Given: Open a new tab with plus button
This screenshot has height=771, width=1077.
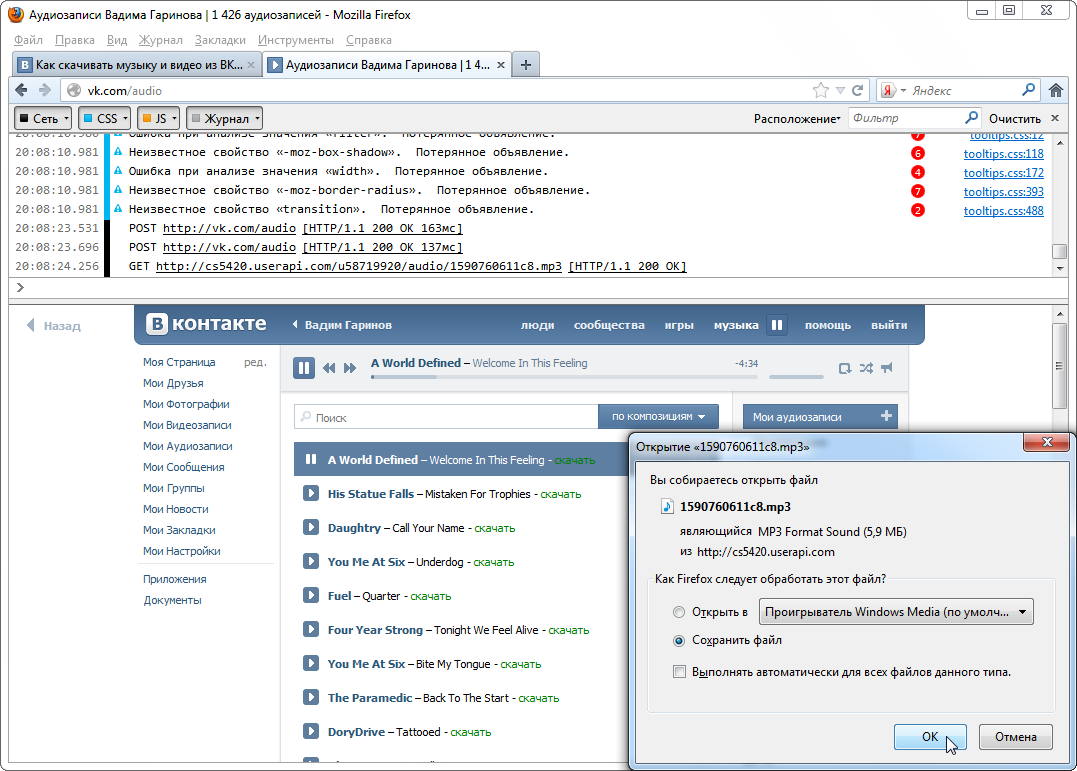Looking at the screenshot, I should (525, 65).
